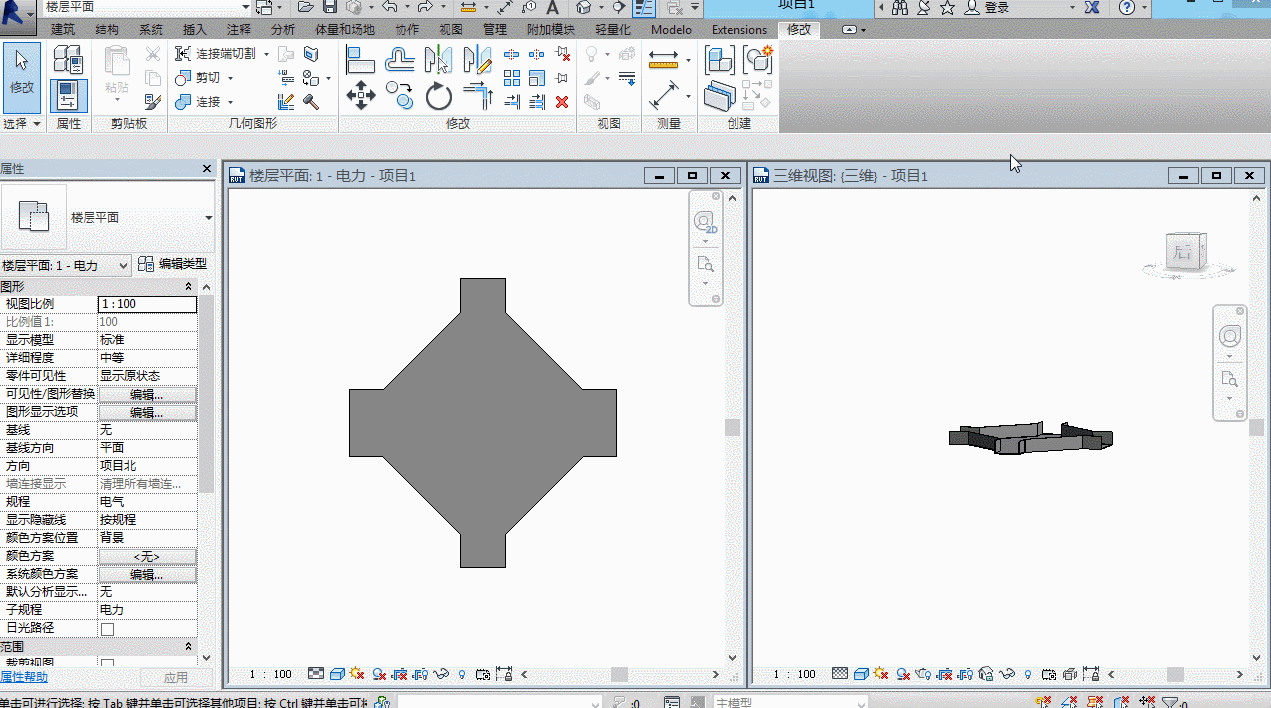The height and width of the screenshot is (708, 1271).
Task: Click the floor plan horizontal scrollbar thumb
Action: [x=619, y=675]
